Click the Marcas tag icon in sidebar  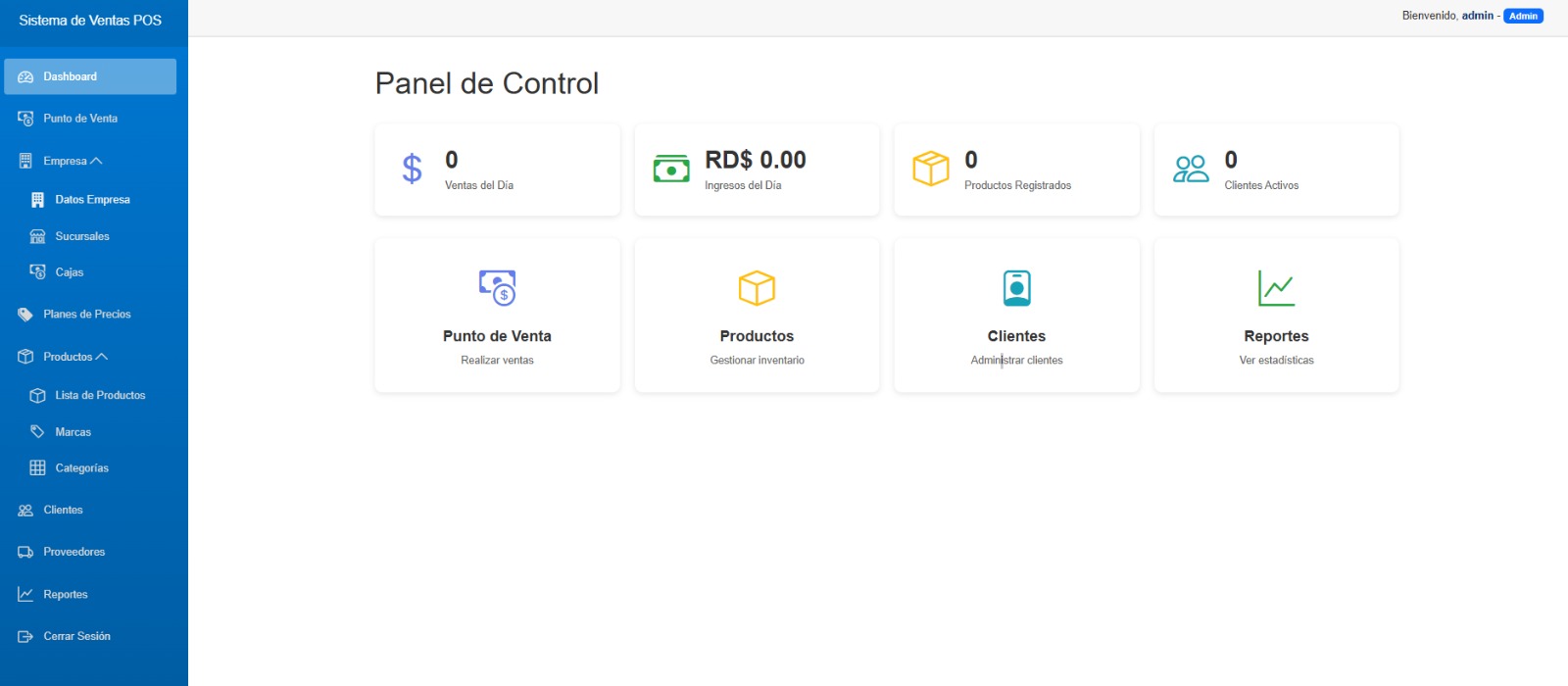(x=37, y=432)
